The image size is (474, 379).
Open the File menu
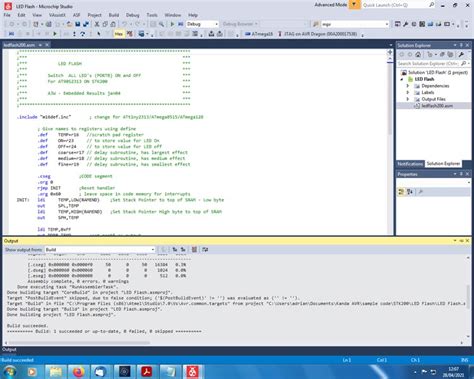tap(7, 15)
